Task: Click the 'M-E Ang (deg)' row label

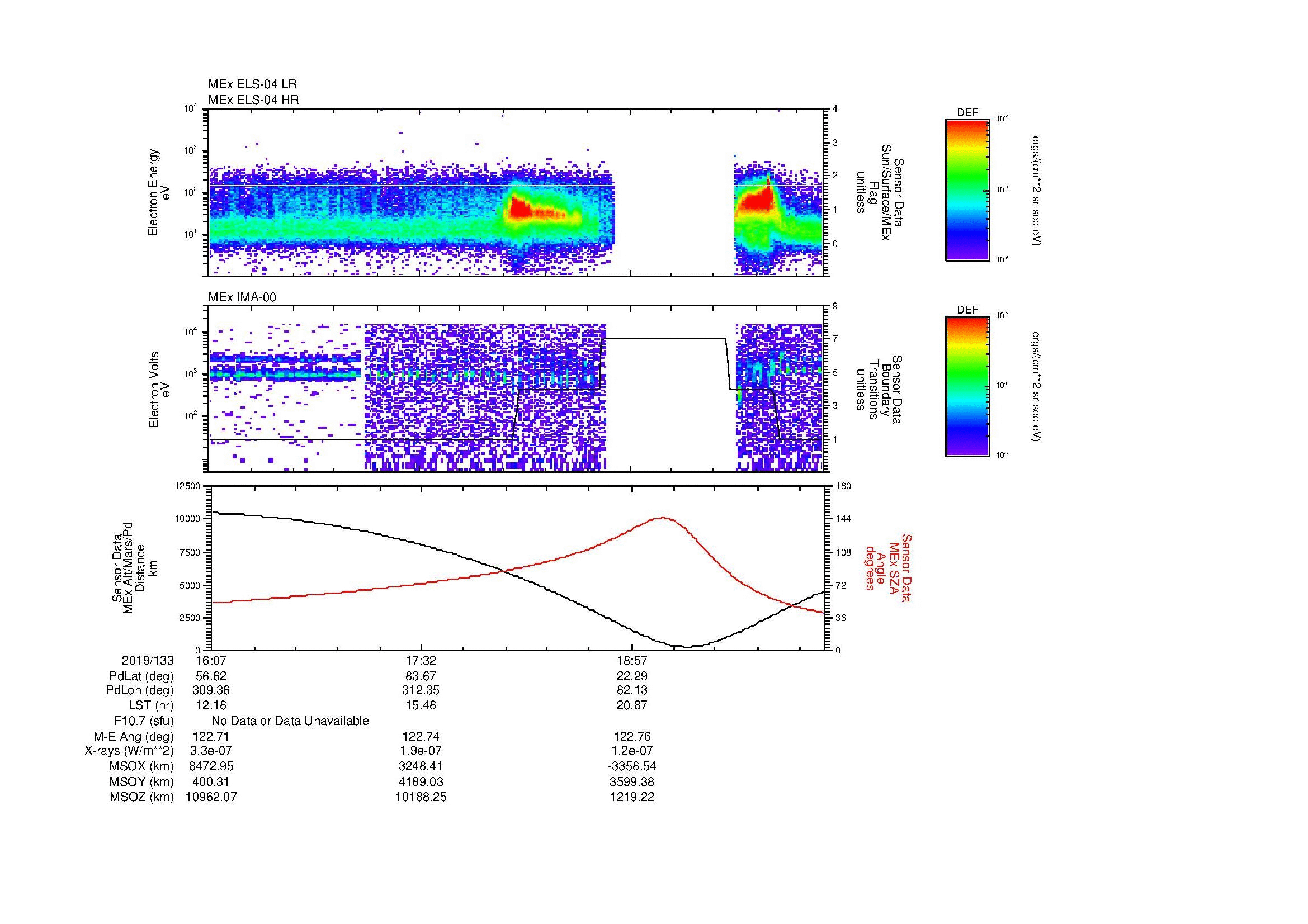Action: [x=134, y=736]
